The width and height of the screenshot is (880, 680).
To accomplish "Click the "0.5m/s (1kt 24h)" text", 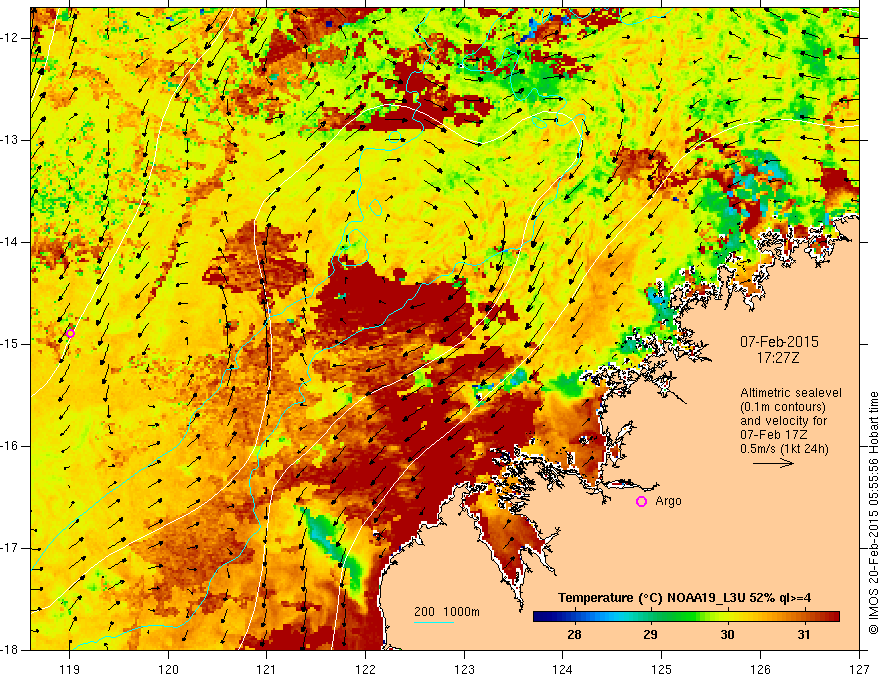I will pyautogui.click(x=784, y=449).
